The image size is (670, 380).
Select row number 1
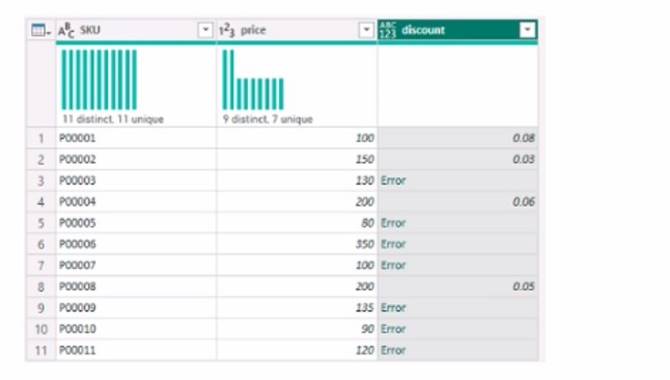click(41, 138)
